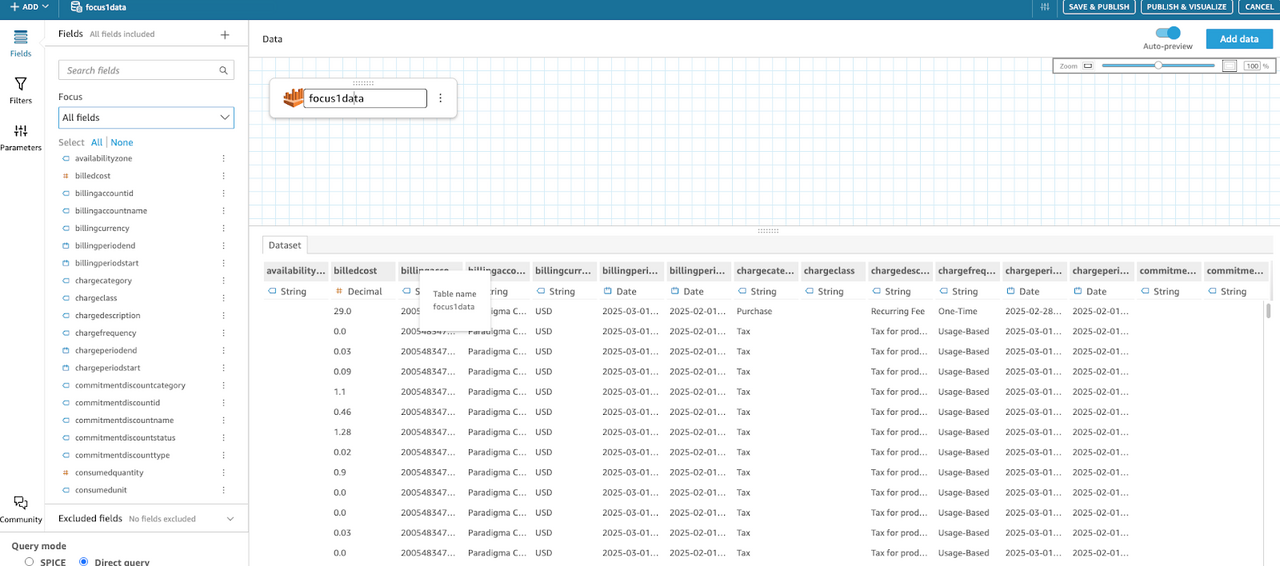Select the SPICE query mode
Viewport: 1280px width, 566px height.
tap(29, 562)
